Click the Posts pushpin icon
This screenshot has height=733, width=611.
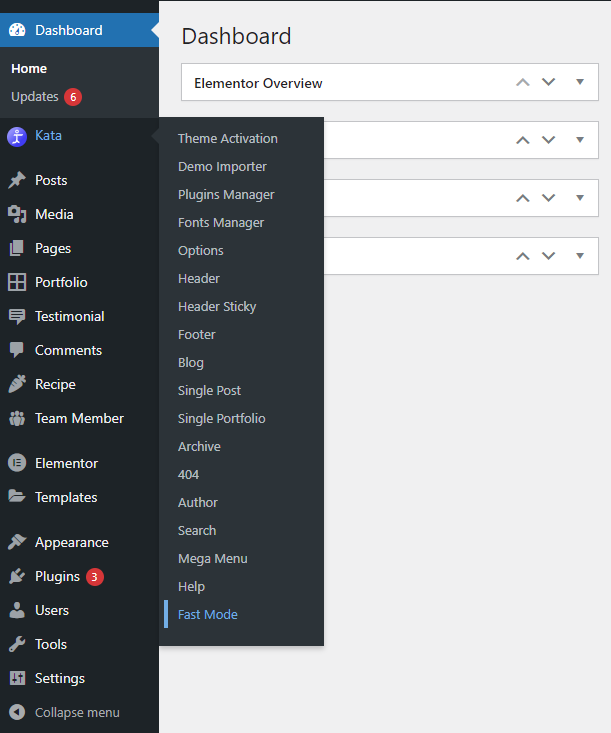click(x=17, y=180)
